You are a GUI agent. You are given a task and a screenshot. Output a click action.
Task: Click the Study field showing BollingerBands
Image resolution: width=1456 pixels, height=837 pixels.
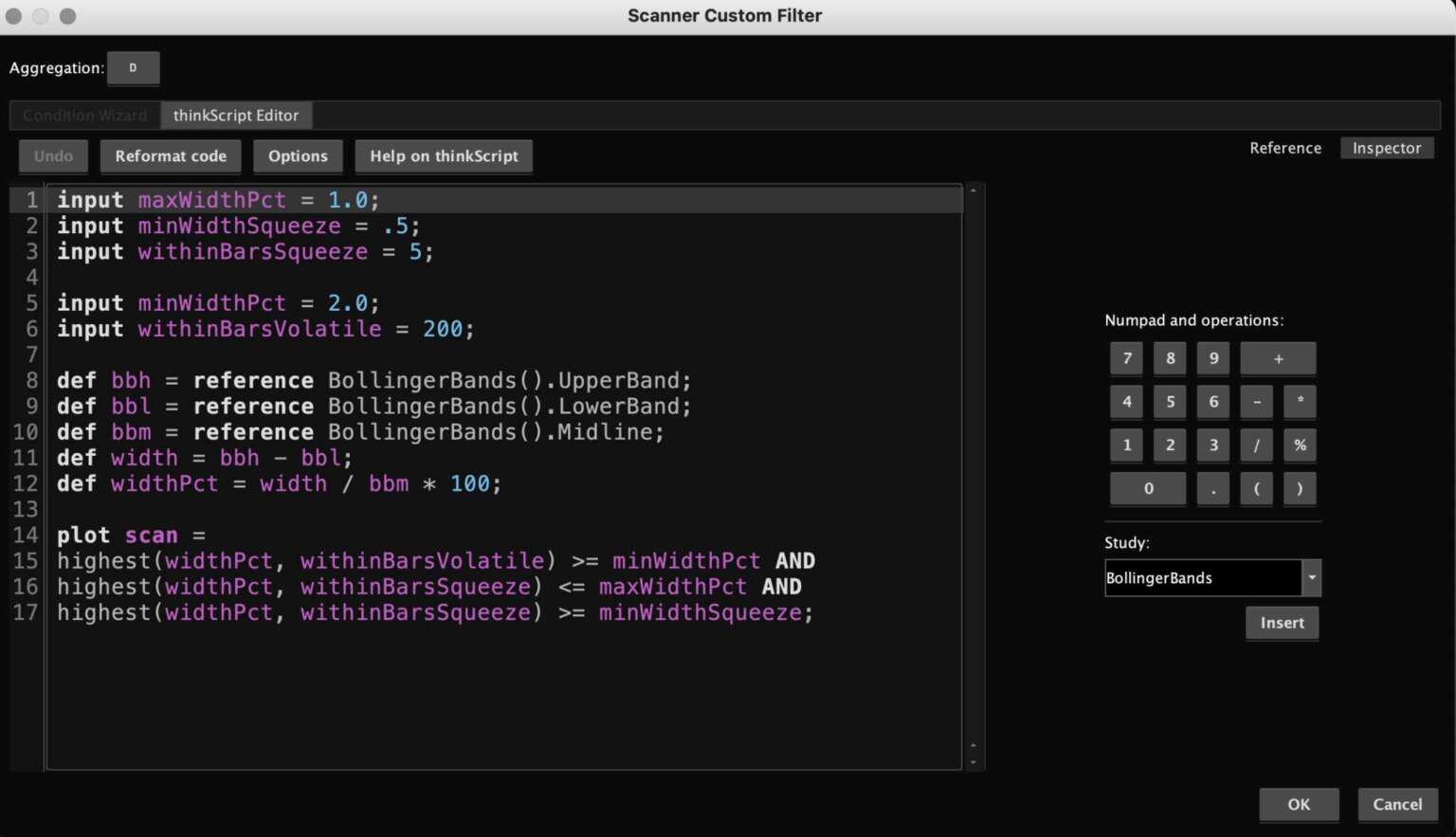(x=1203, y=578)
